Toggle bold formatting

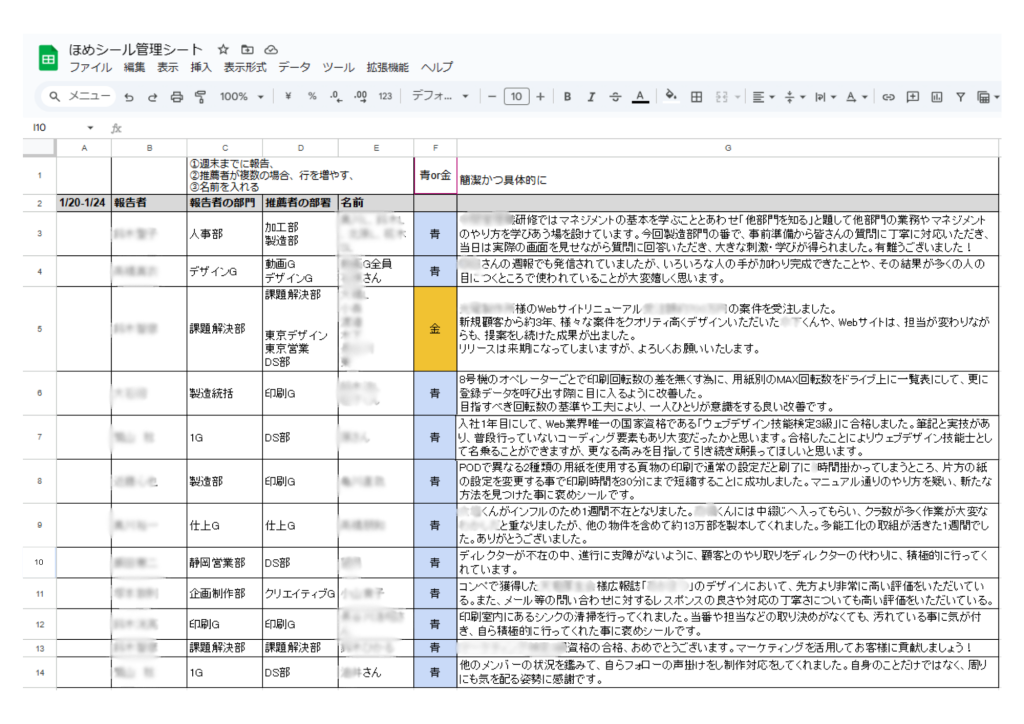coord(567,97)
